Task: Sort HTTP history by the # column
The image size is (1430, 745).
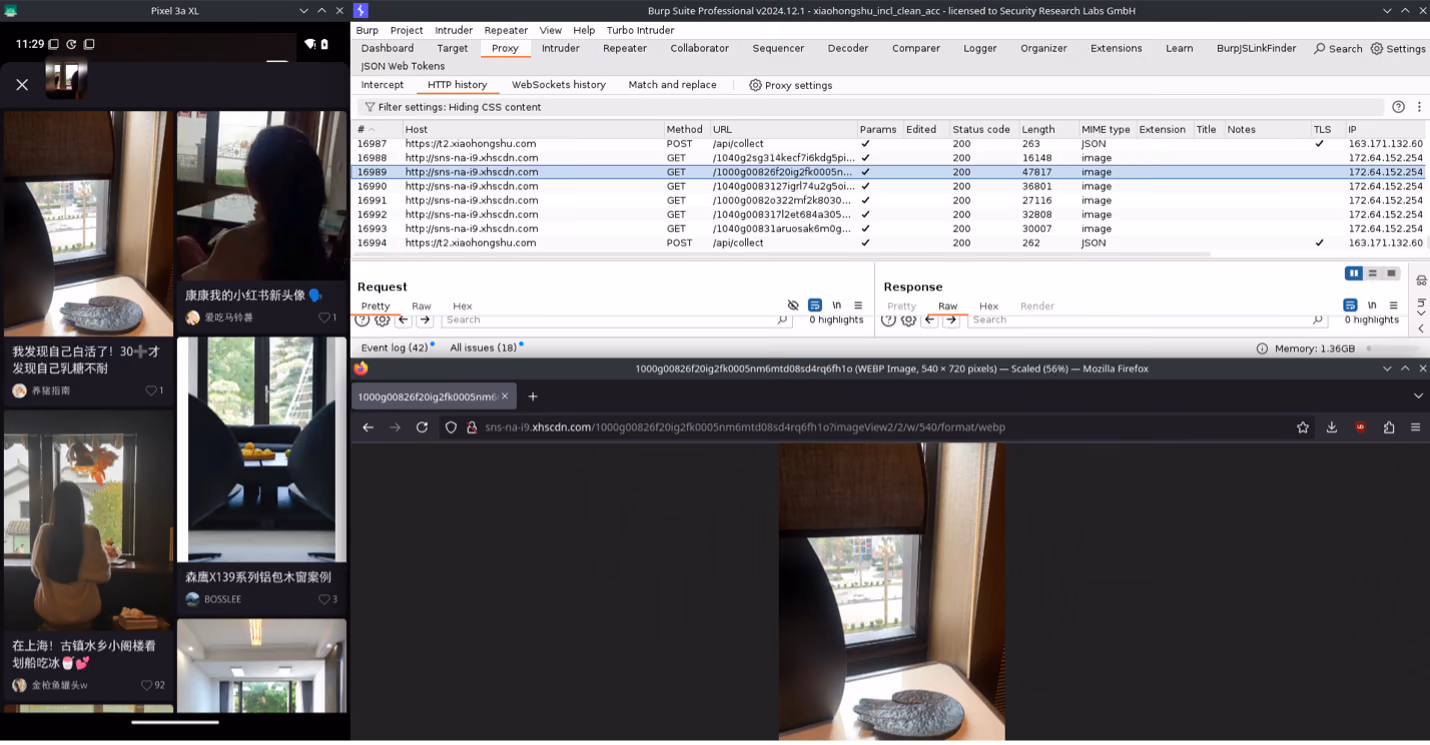Action: click(366, 129)
